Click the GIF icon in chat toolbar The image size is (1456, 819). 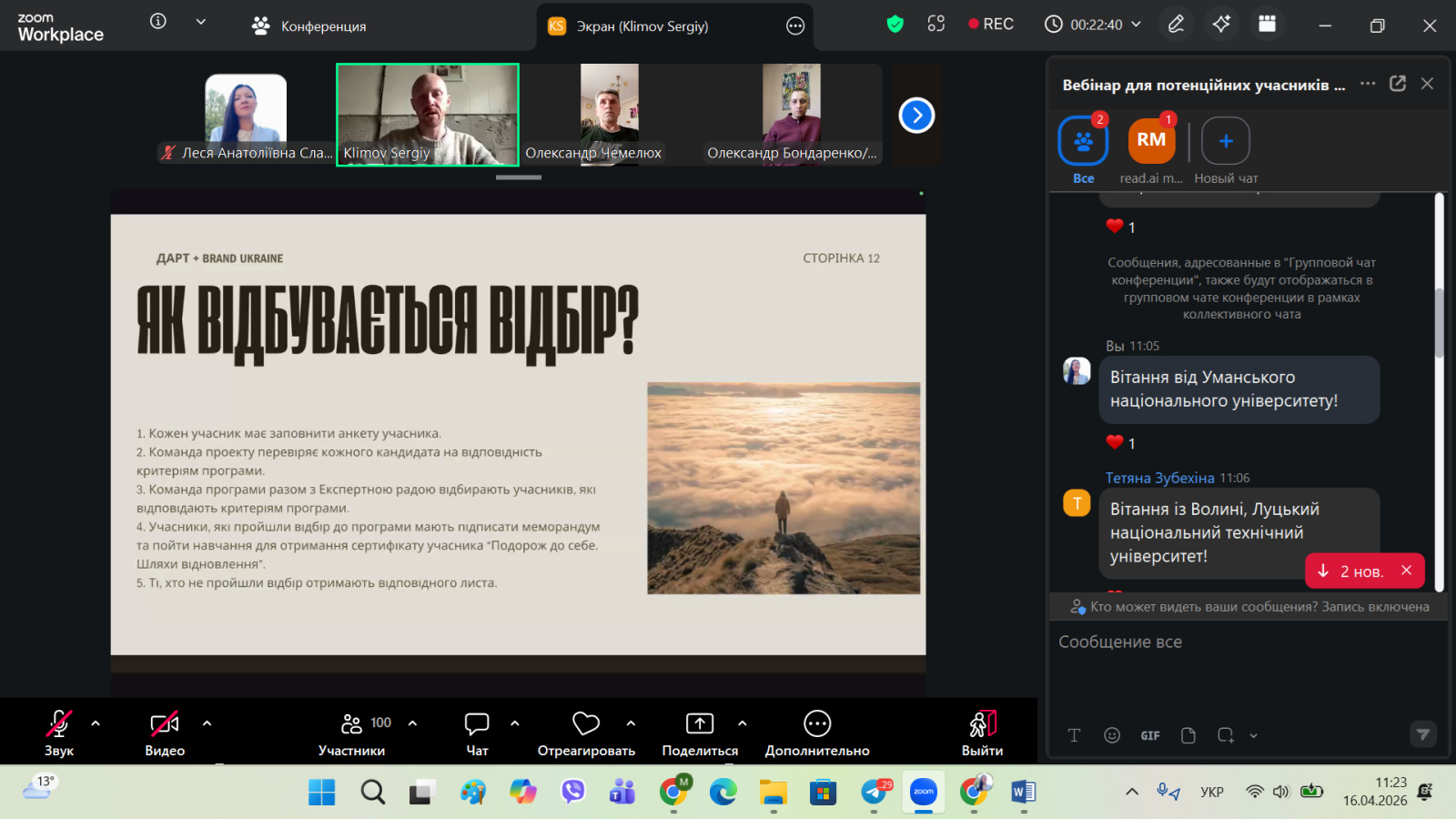pyautogui.click(x=1150, y=735)
